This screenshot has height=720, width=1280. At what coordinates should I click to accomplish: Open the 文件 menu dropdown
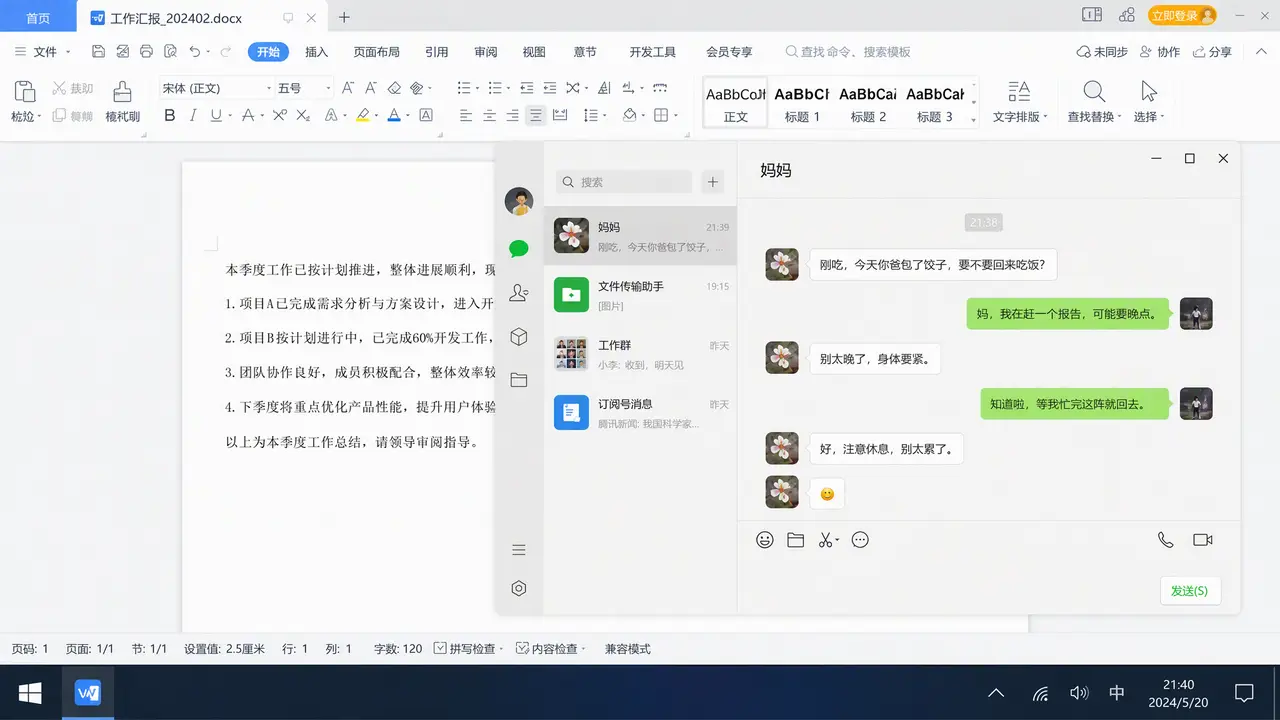click(44, 52)
